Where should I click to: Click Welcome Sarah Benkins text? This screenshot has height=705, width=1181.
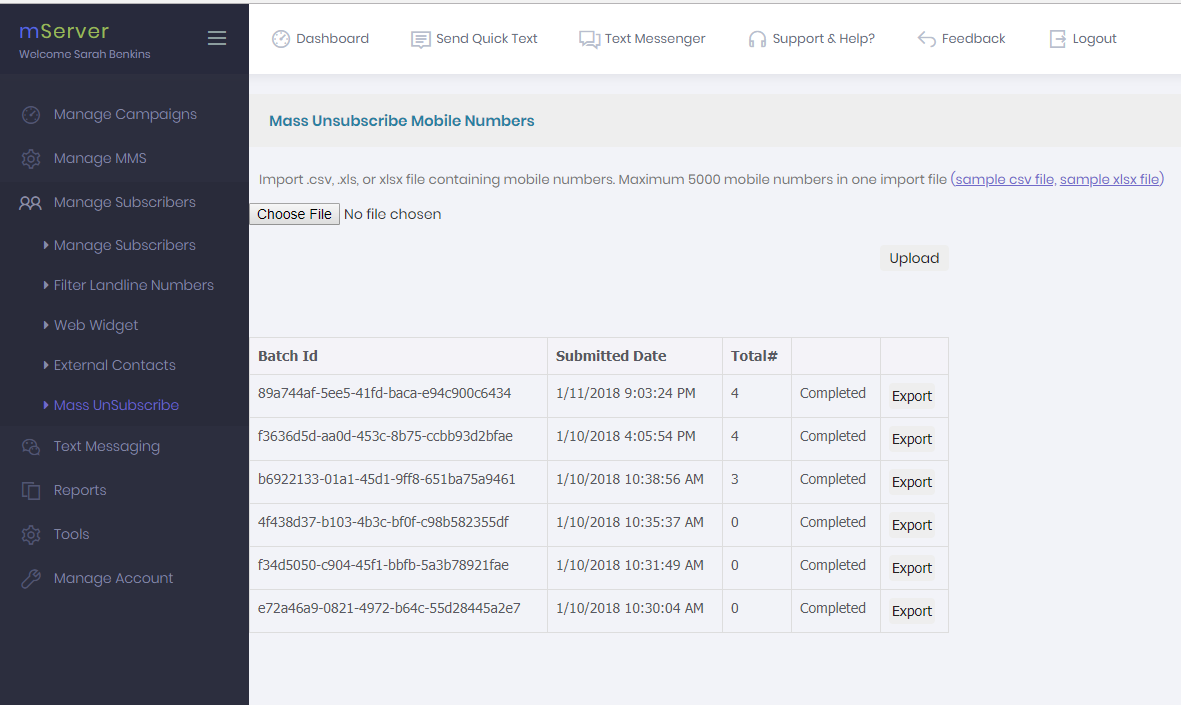tap(84, 54)
